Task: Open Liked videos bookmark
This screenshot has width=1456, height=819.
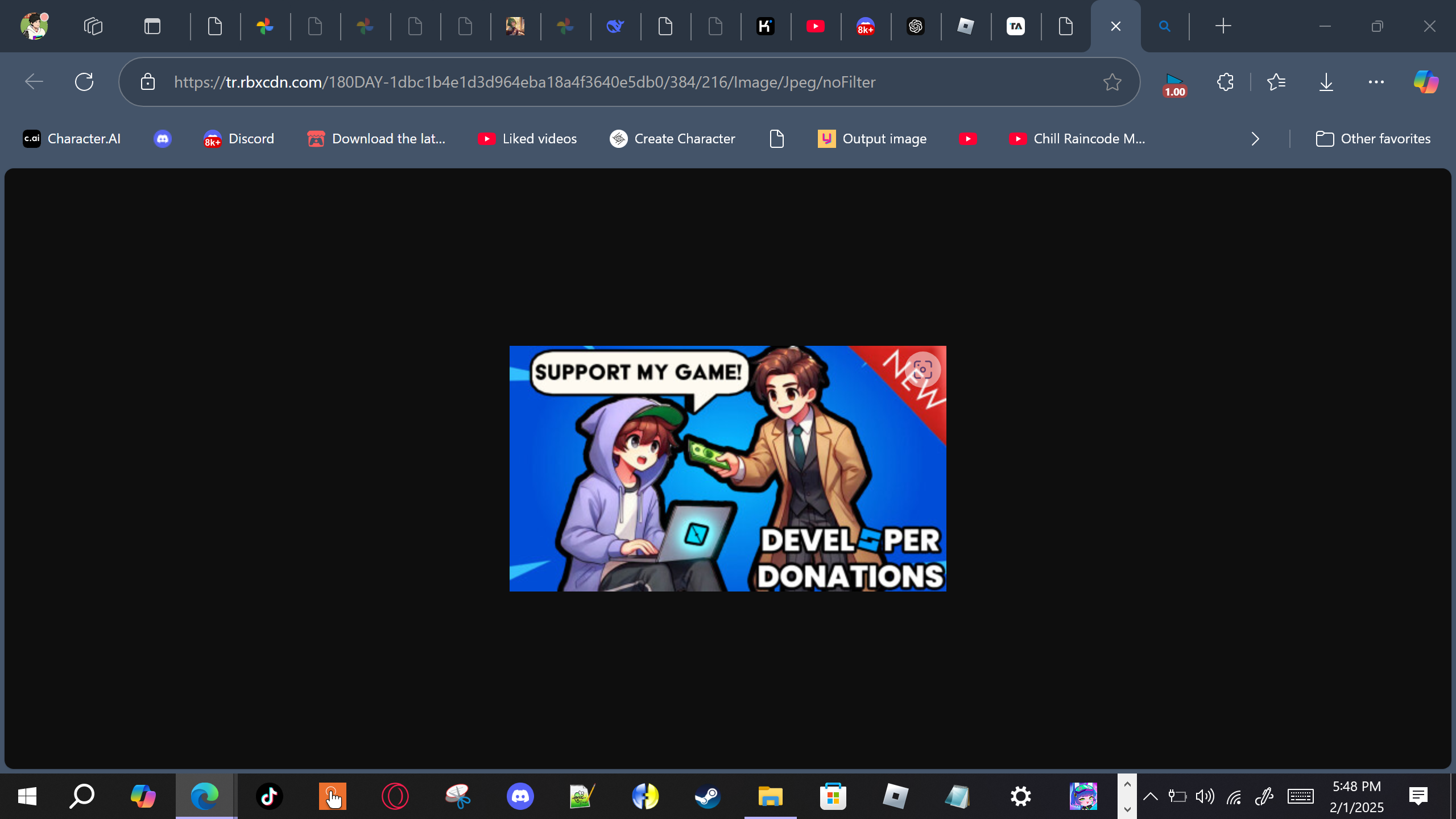Action: click(x=527, y=139)
